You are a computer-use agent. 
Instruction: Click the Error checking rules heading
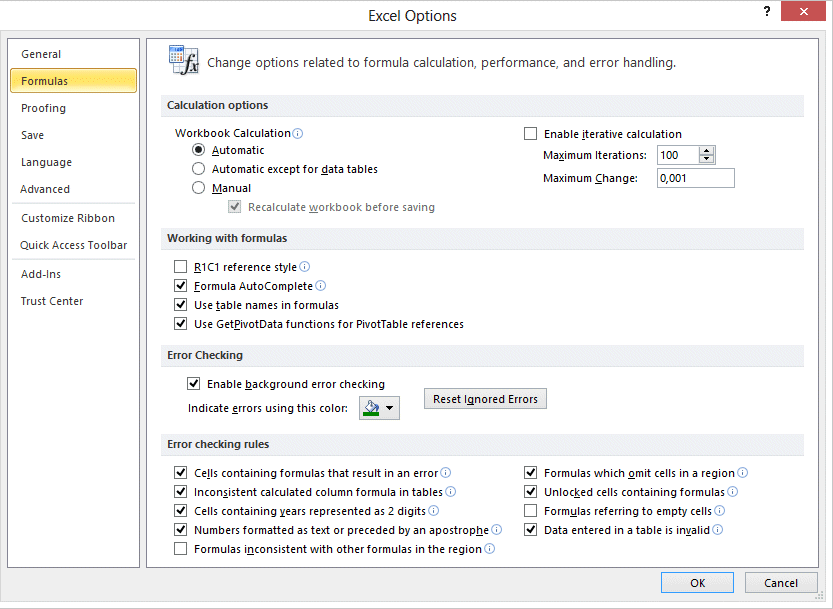[x=218, y=444]
